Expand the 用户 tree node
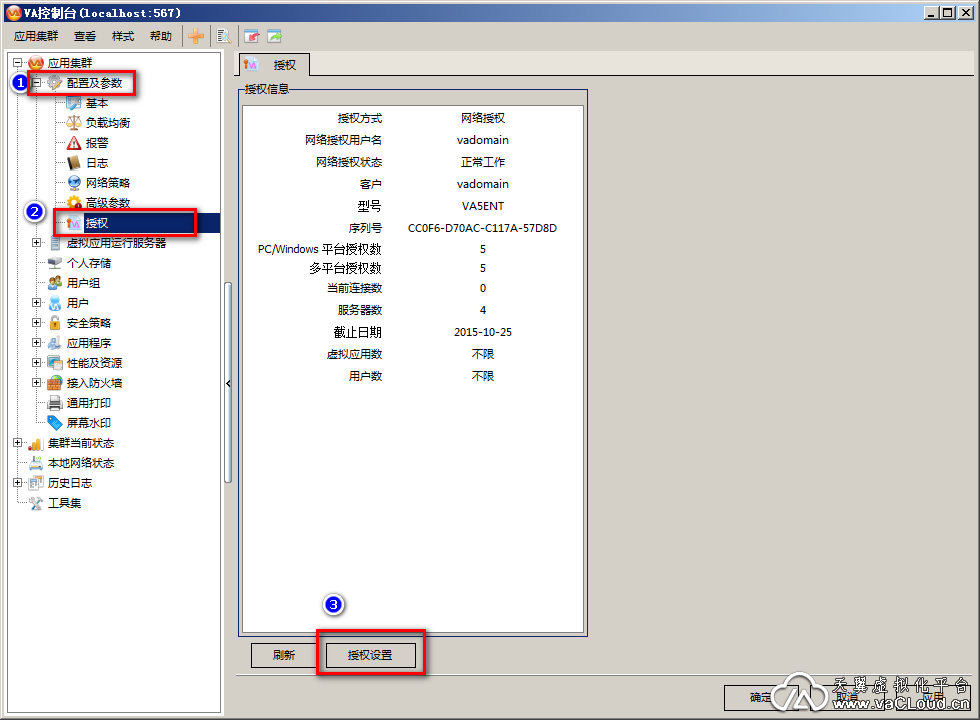 click(37, 303)
